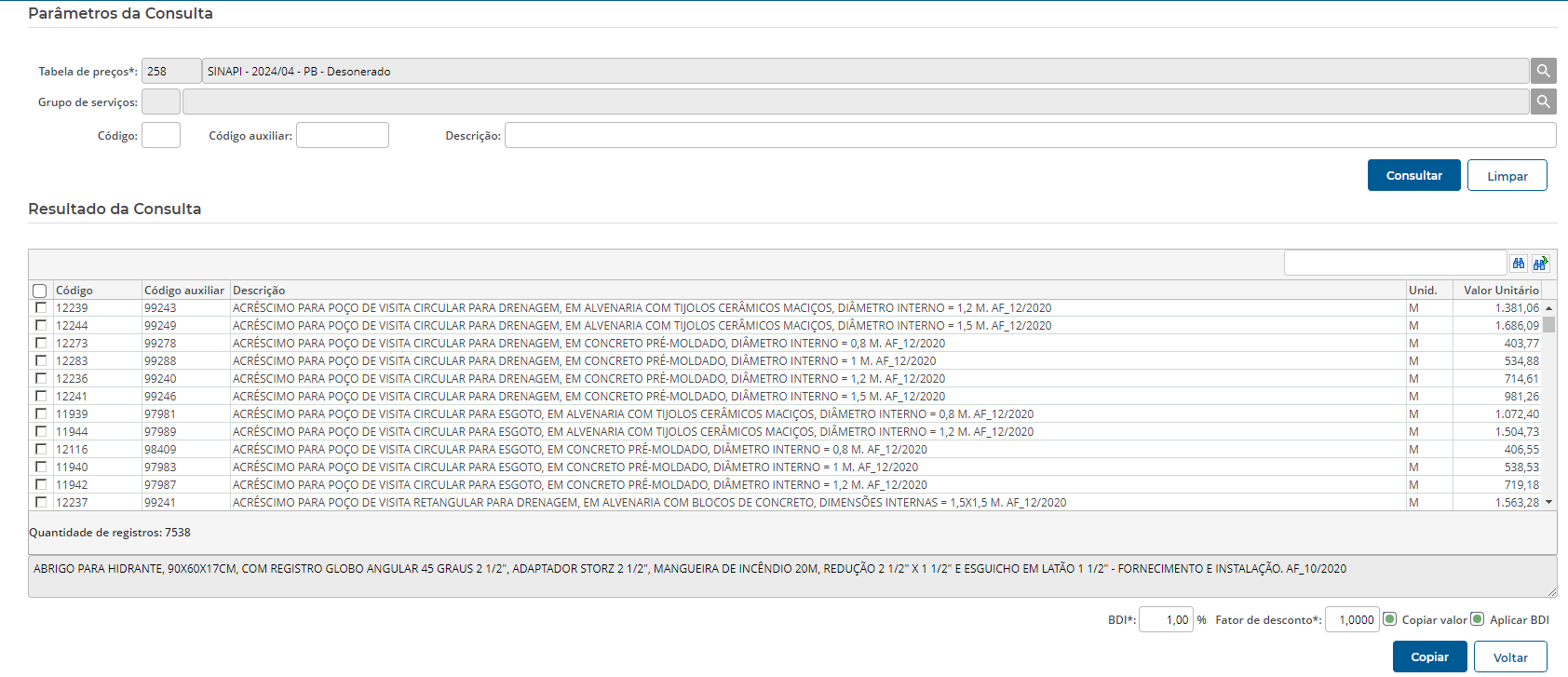Sort by Valor Unitário column header
Image resolution: width=1568 pixels, height=677 pixels.
tap(1500, 291)
